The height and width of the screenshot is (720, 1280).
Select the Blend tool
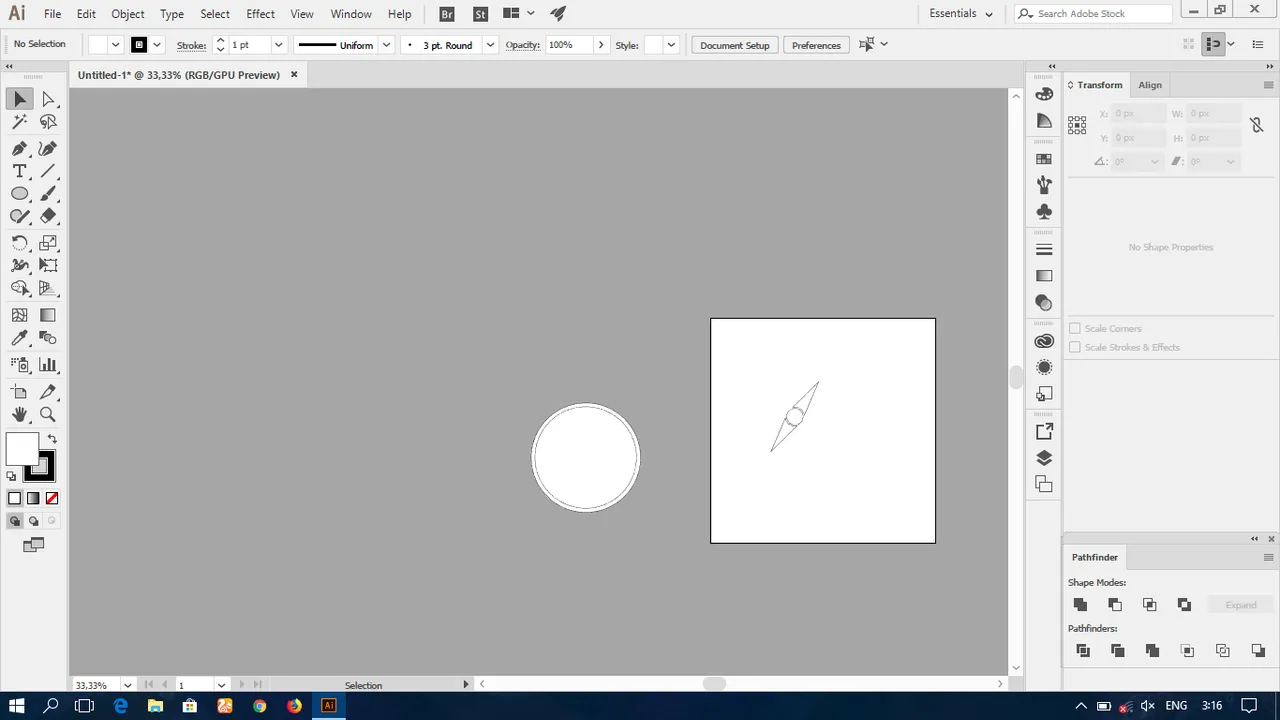pyautogui.click(x=48, y=338)
